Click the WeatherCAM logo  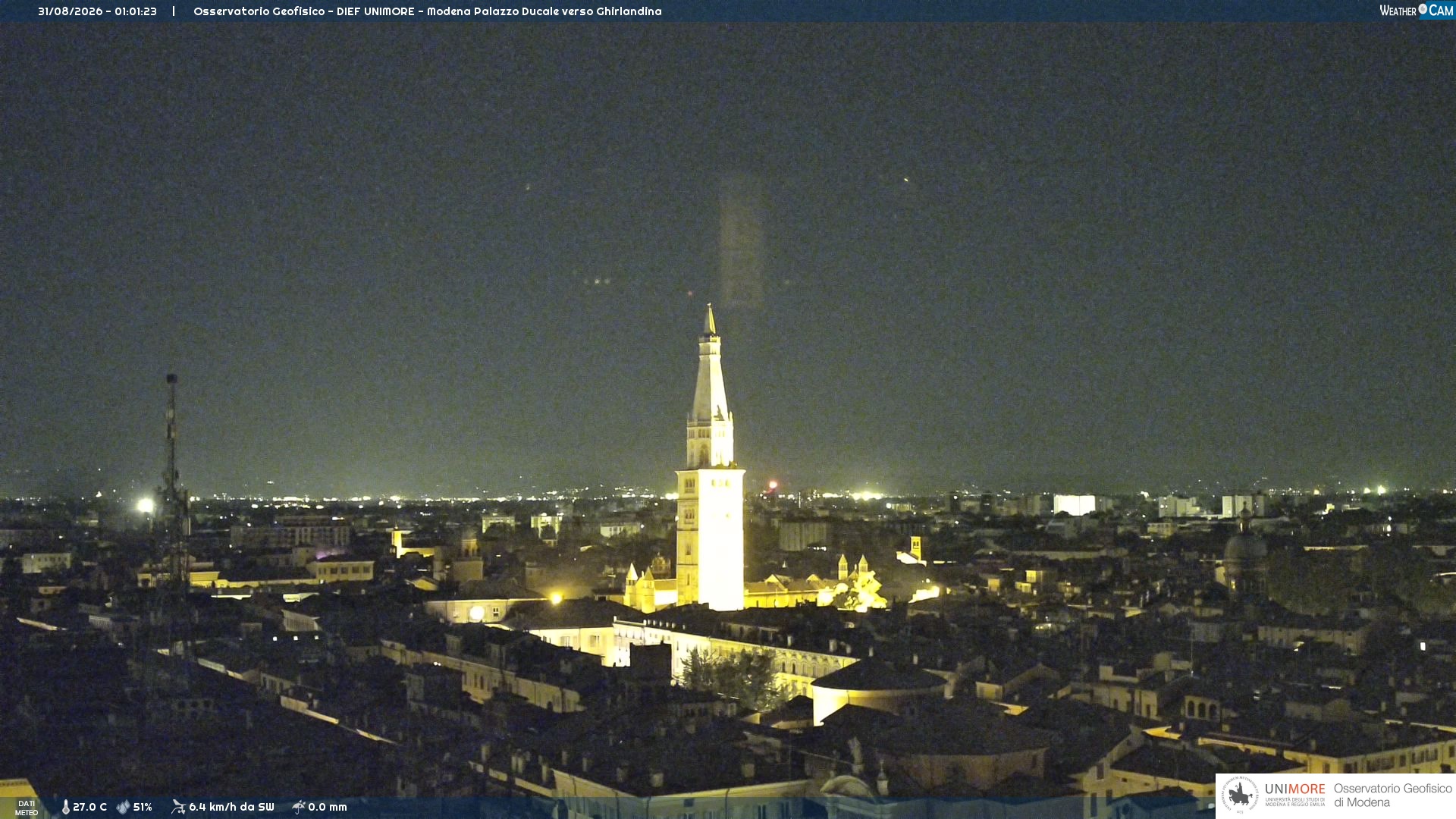1416,11
